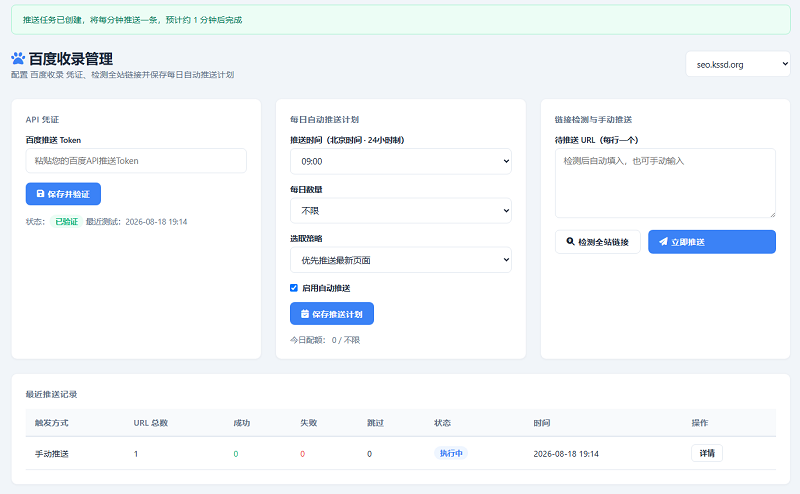
Task: Click the 失败 column header
Action: (309, 423)
